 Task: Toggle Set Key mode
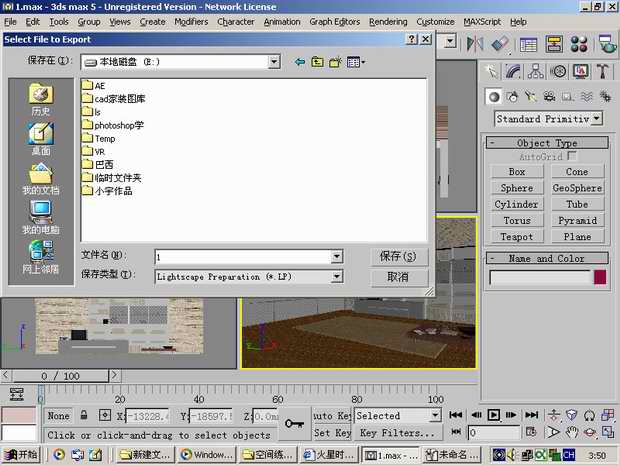pos(333,433)
